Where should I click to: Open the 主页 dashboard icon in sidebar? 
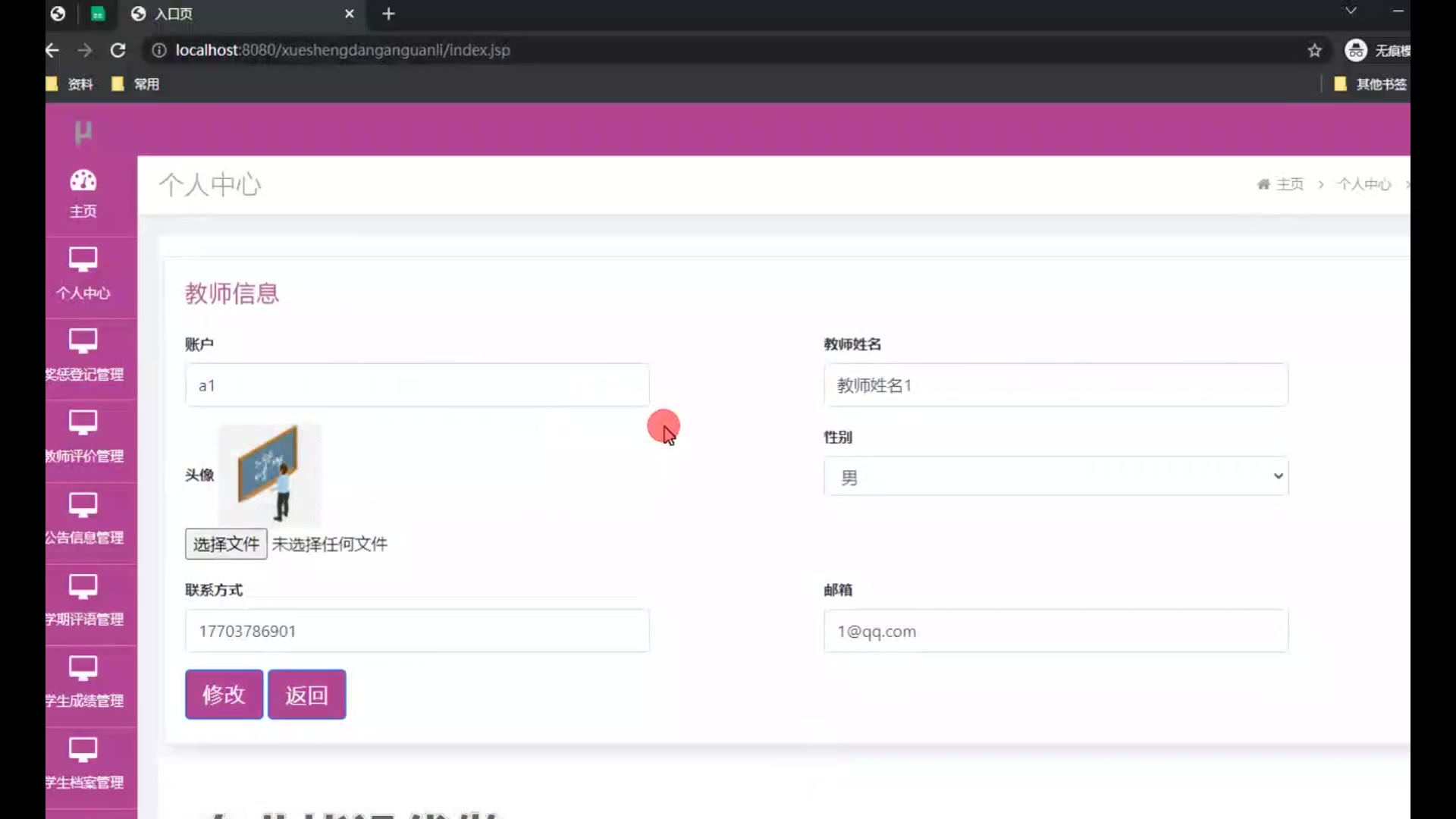83,181
